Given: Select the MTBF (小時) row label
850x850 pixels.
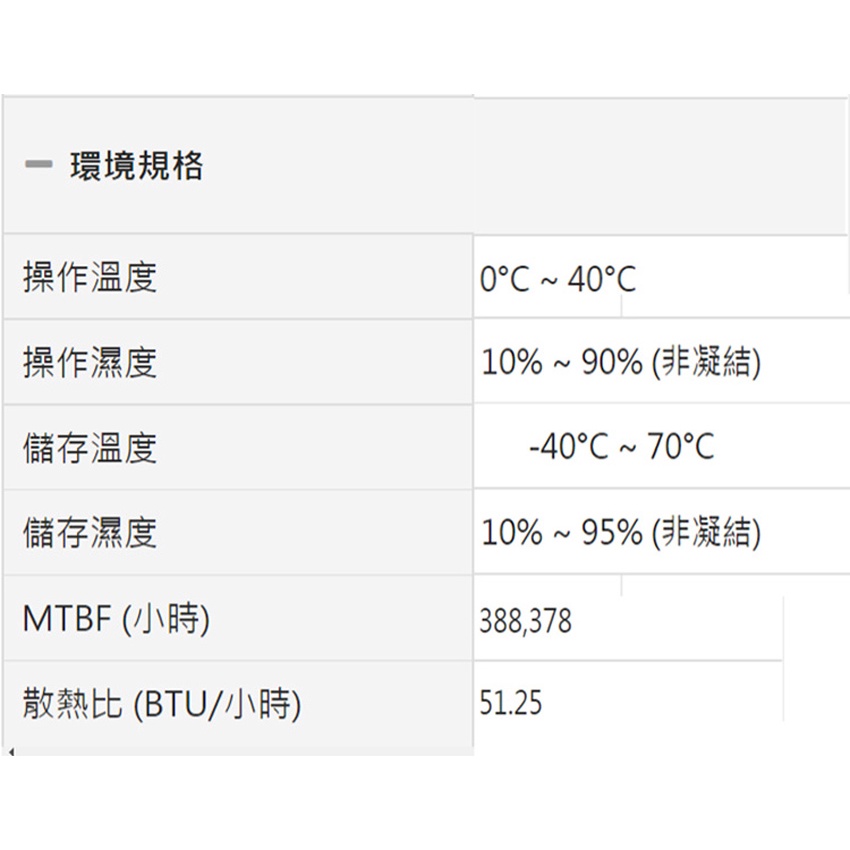Looking at the screenshot, I should (116, 620).
